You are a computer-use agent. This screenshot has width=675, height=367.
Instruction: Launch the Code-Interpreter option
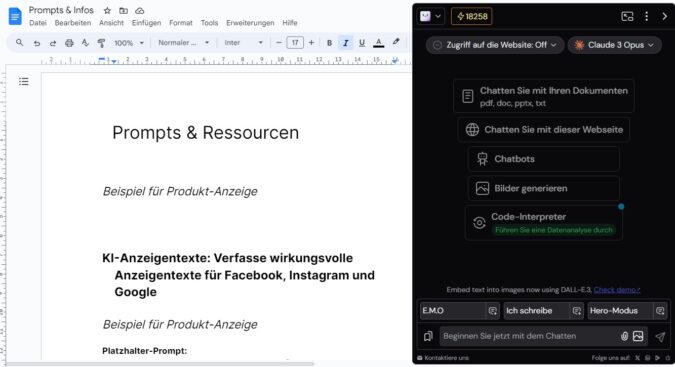coord(544,222)
